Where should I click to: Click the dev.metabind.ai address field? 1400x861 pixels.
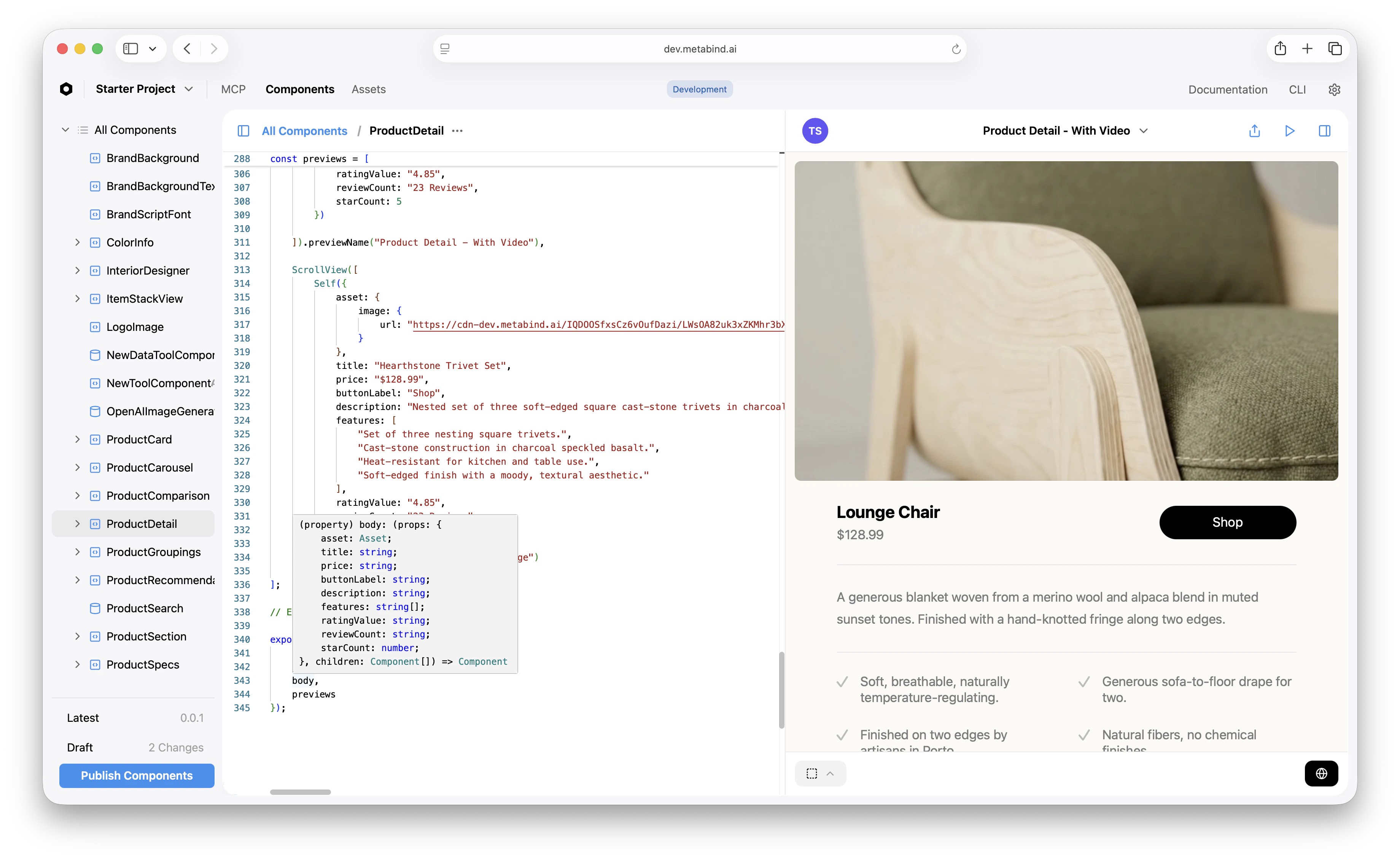click(x=700, y=49)
